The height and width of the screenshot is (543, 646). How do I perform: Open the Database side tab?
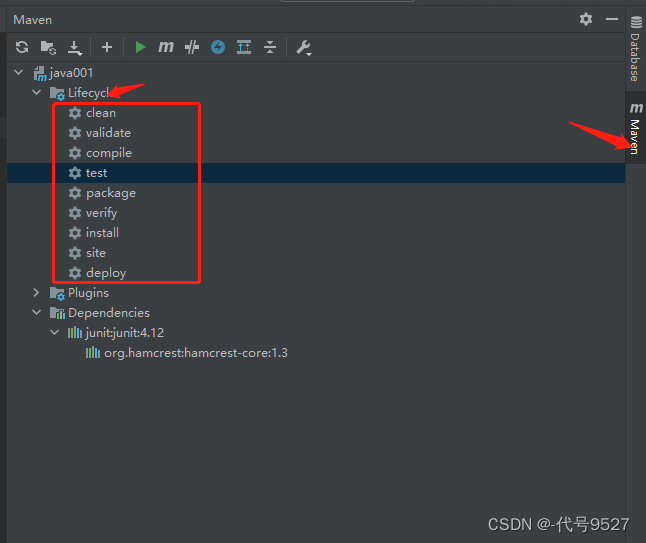636,49
